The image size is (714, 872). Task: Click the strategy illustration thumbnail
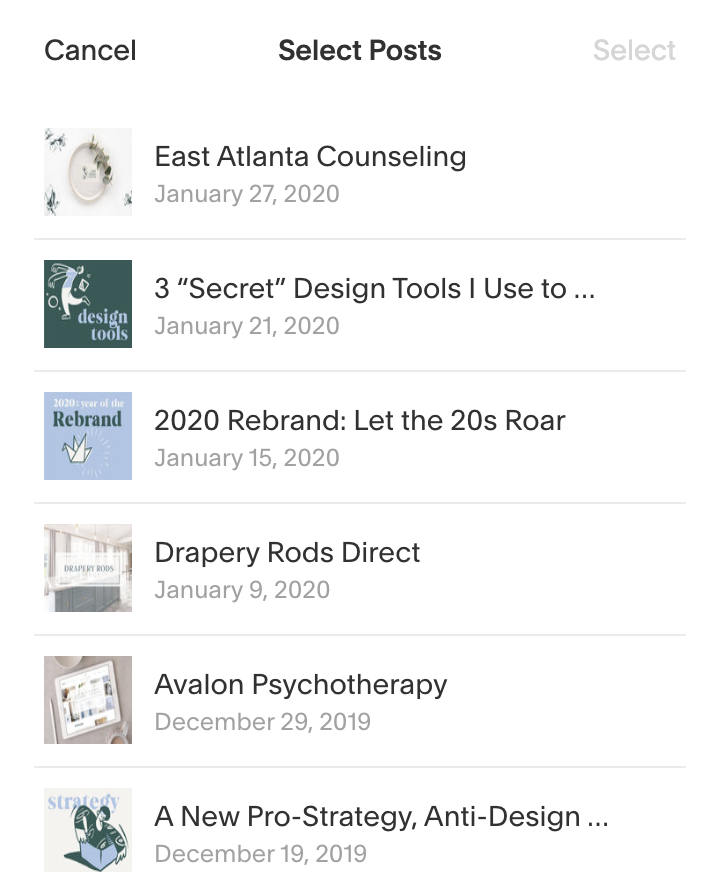pyautogui.click(x=88, y=830)
